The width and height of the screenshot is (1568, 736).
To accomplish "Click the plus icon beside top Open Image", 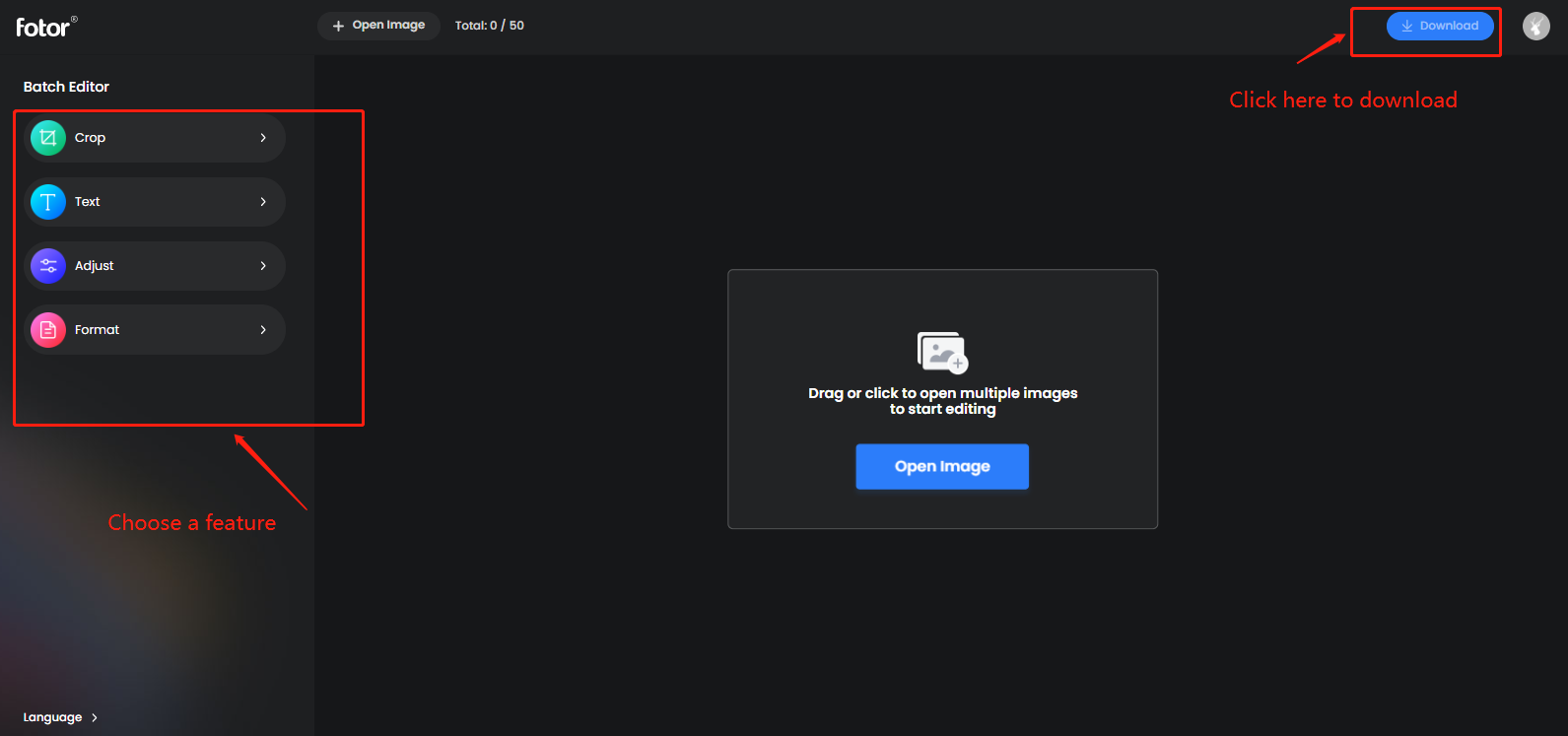I will point(338,26).
